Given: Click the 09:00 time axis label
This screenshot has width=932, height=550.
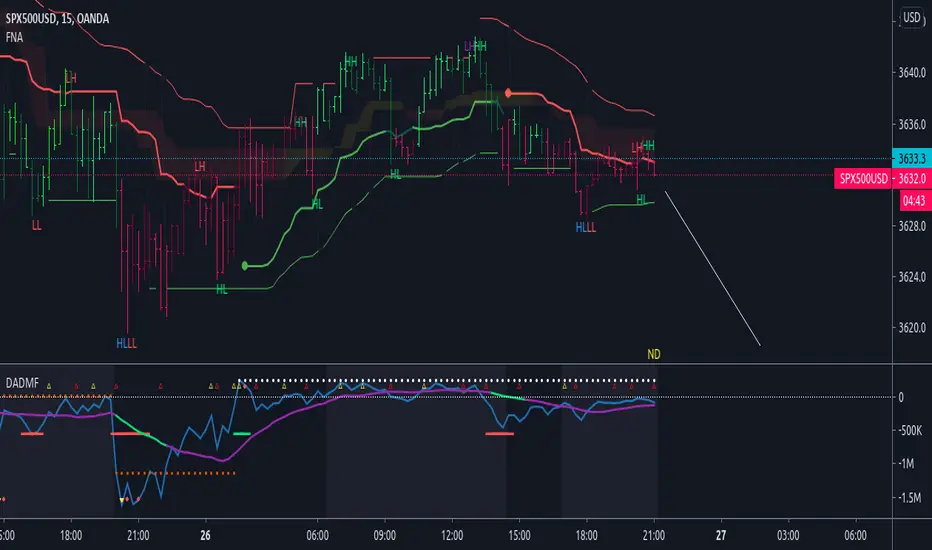Looking at the screenshot, I should (x=384, y=535).
